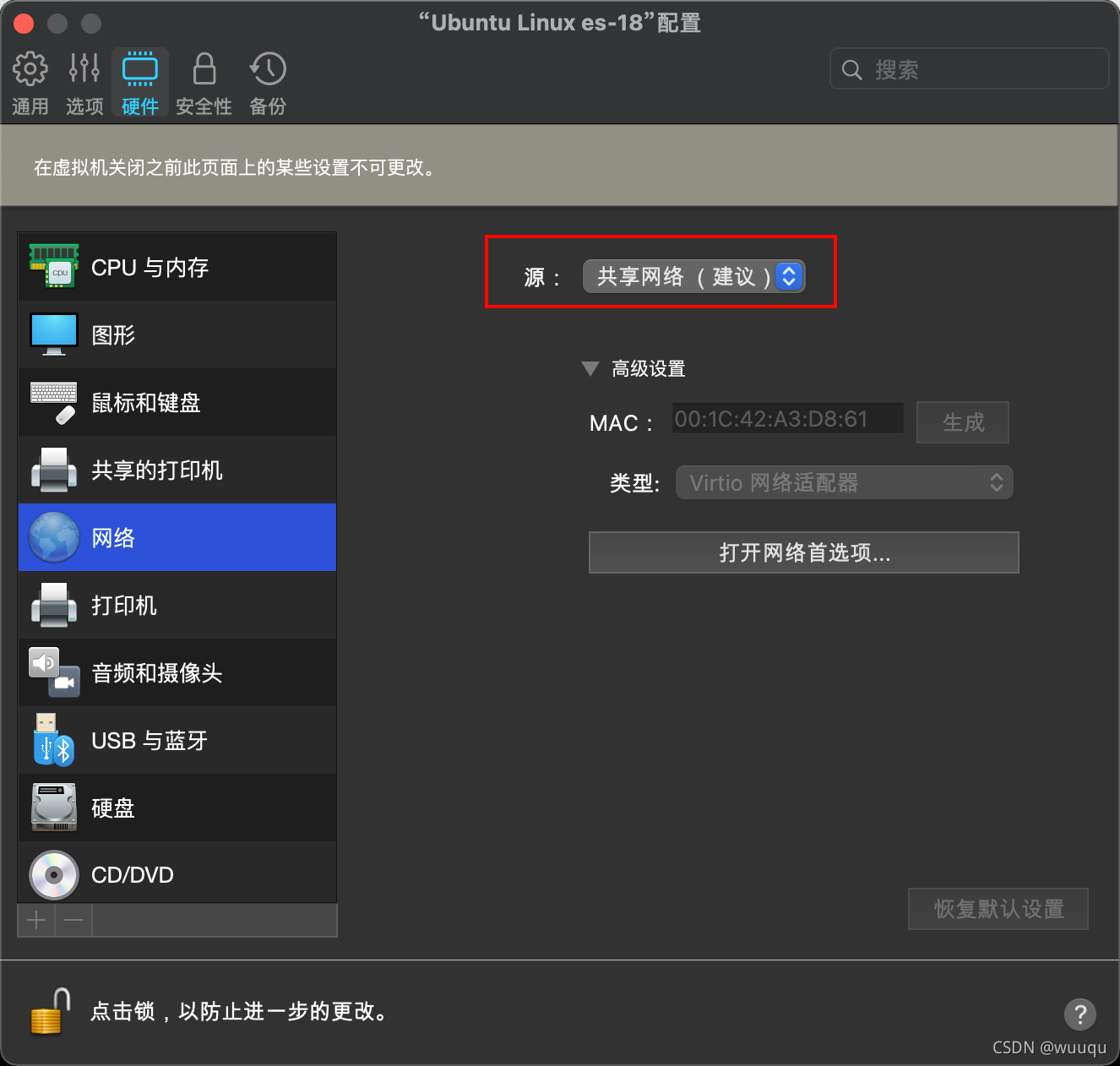Click the Hard Disk (硬盘) drive icon
Screen dimensions: 1120x1066
(54, 808)
